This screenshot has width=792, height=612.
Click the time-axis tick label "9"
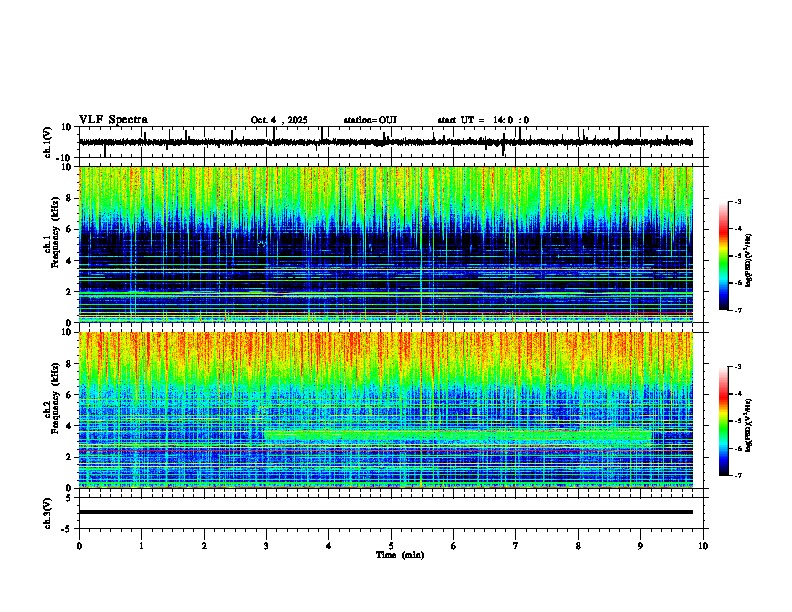tap(640, 546)
